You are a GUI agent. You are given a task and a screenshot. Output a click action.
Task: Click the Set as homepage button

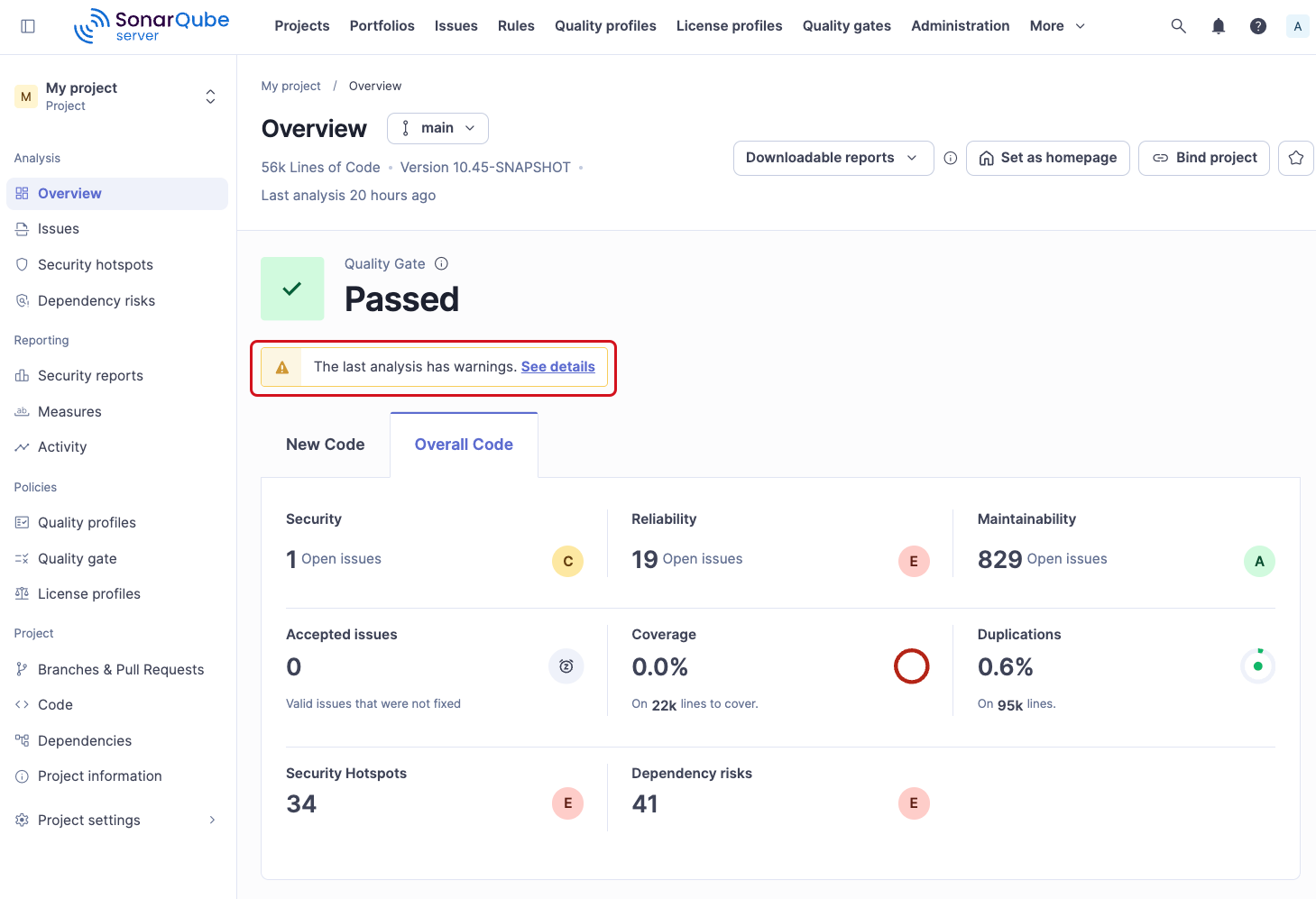click(1047, 158)
